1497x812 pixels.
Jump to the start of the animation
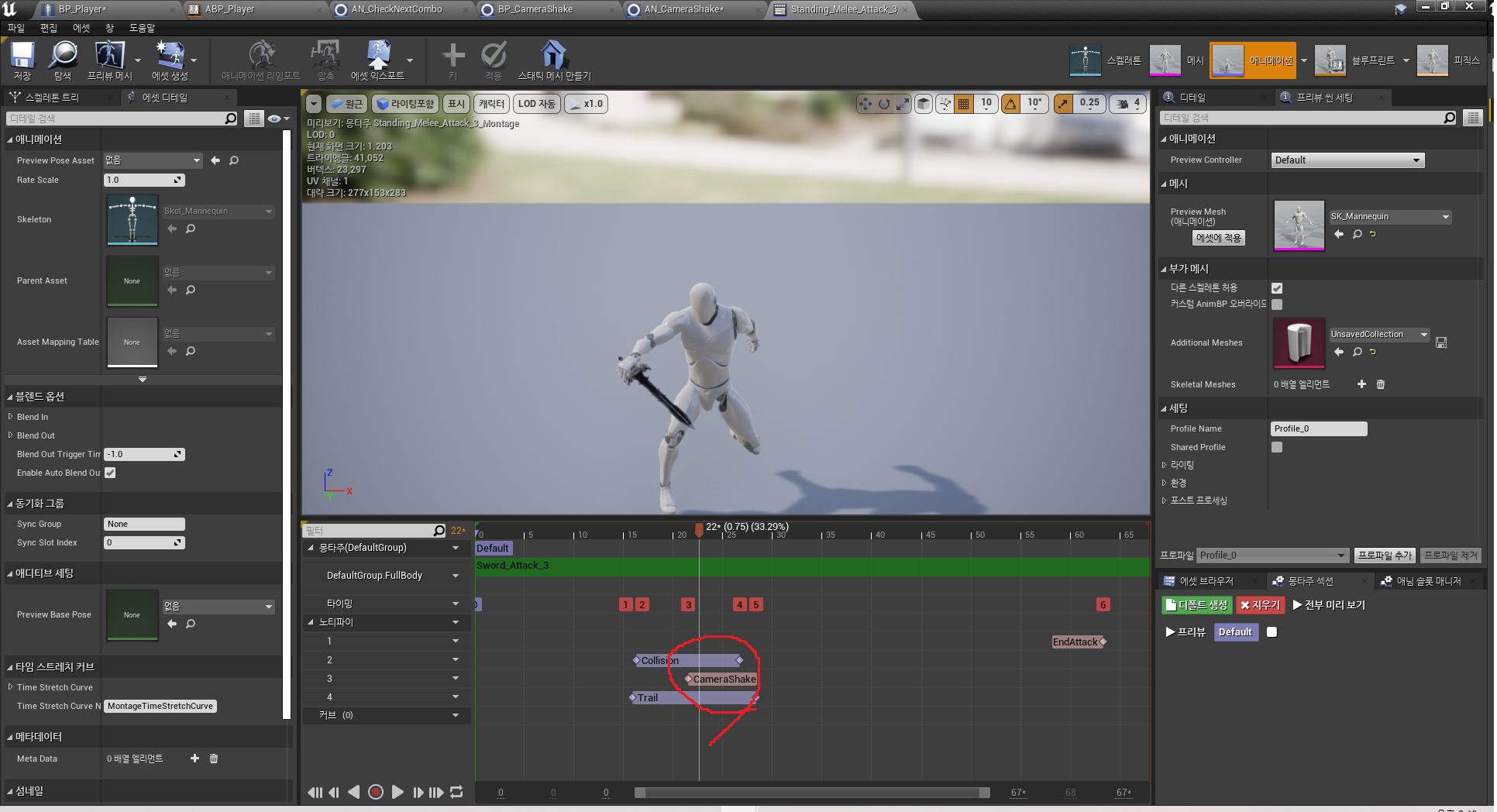click(315, 792)
